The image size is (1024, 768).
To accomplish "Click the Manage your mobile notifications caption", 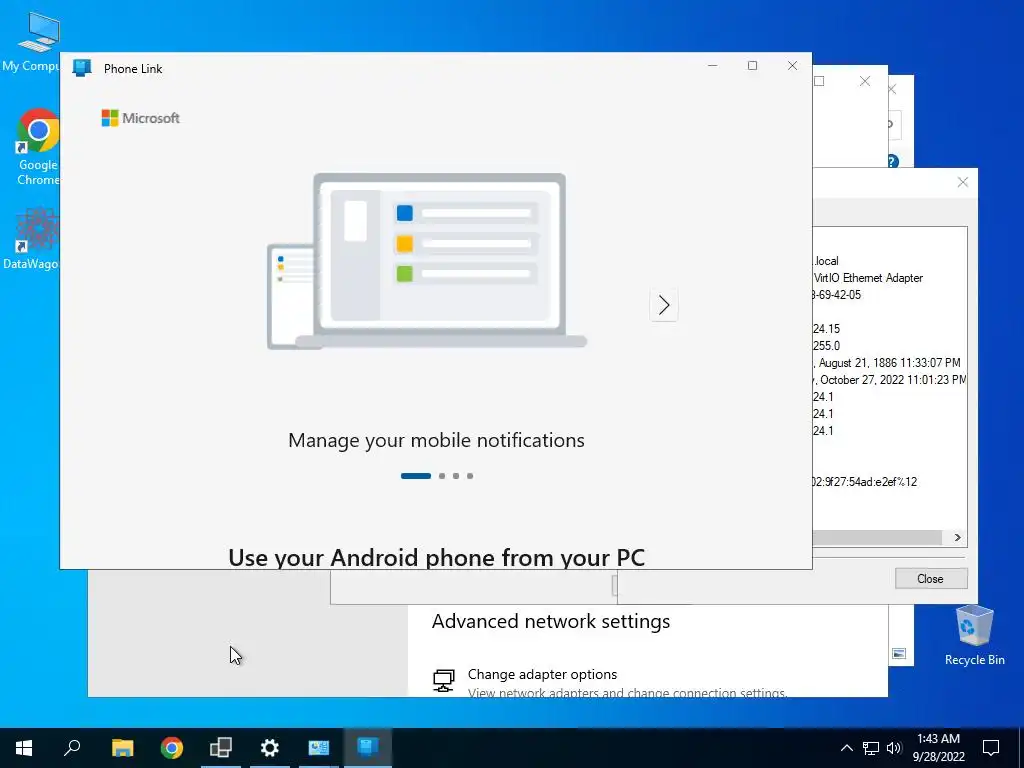I will coord(436,440).
